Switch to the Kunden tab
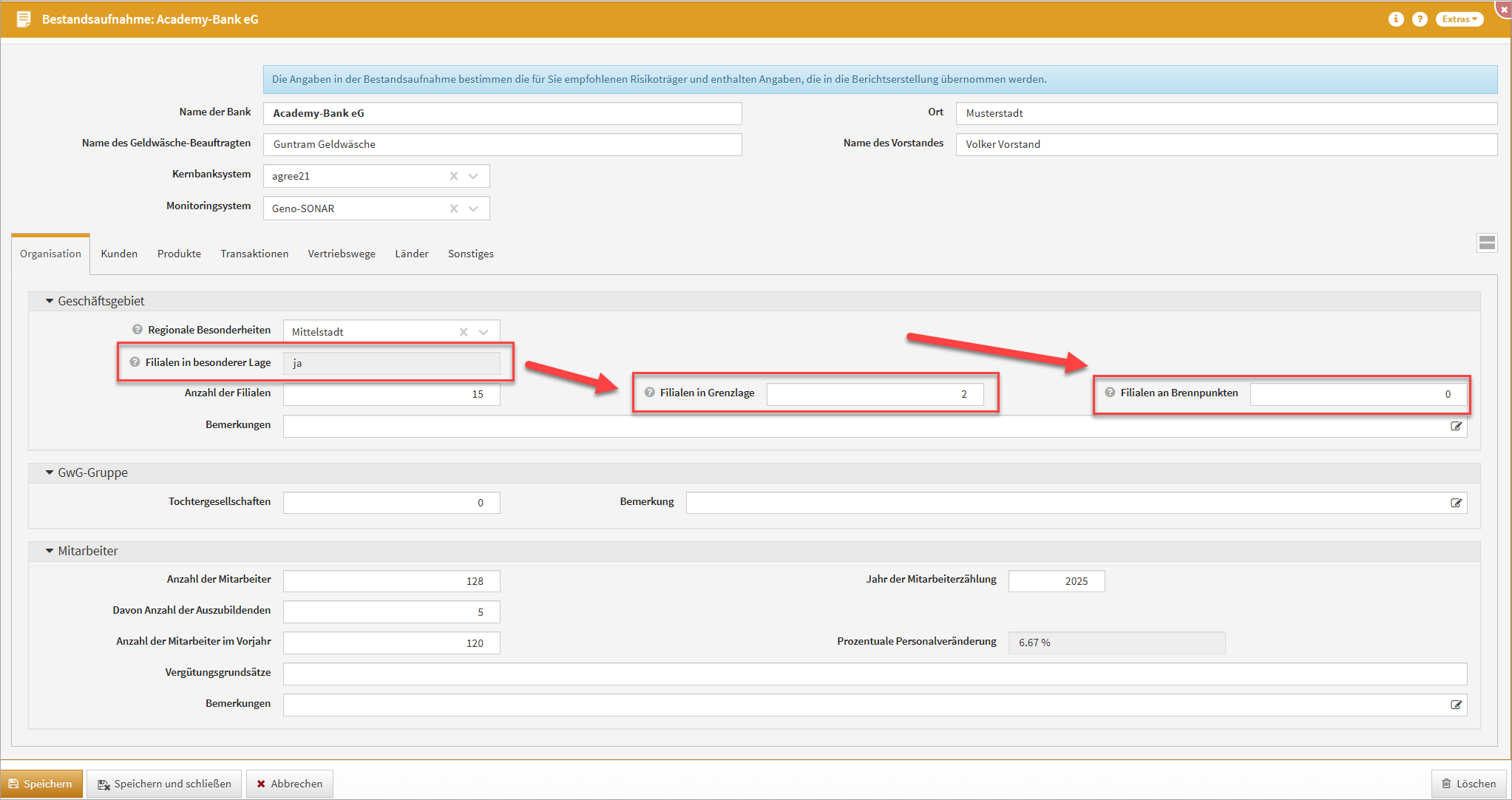This screenshot has width=1512, height=800. click(119, 254)
